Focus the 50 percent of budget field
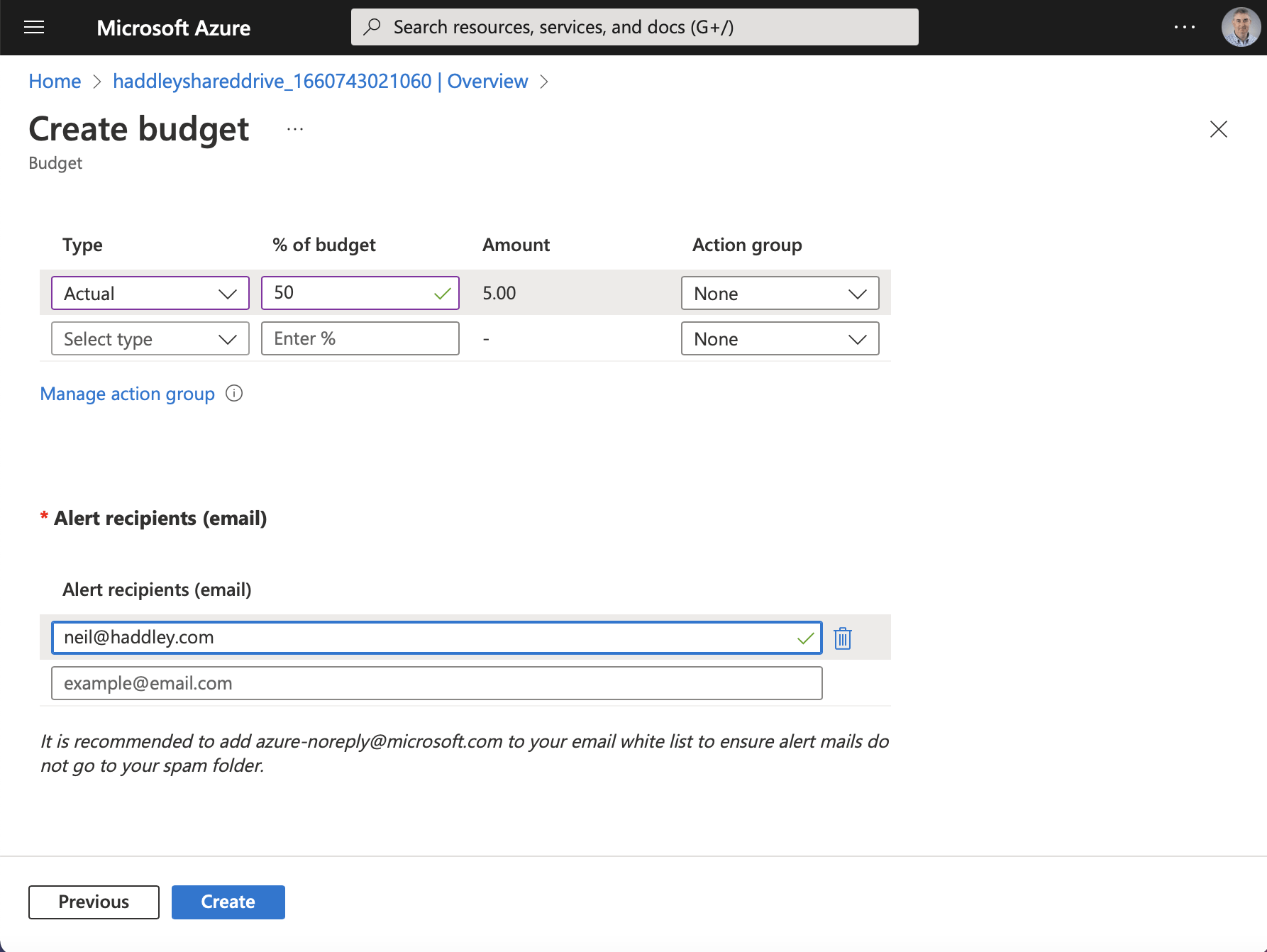This screenshot has height=952, width=1267. (360, 293)
